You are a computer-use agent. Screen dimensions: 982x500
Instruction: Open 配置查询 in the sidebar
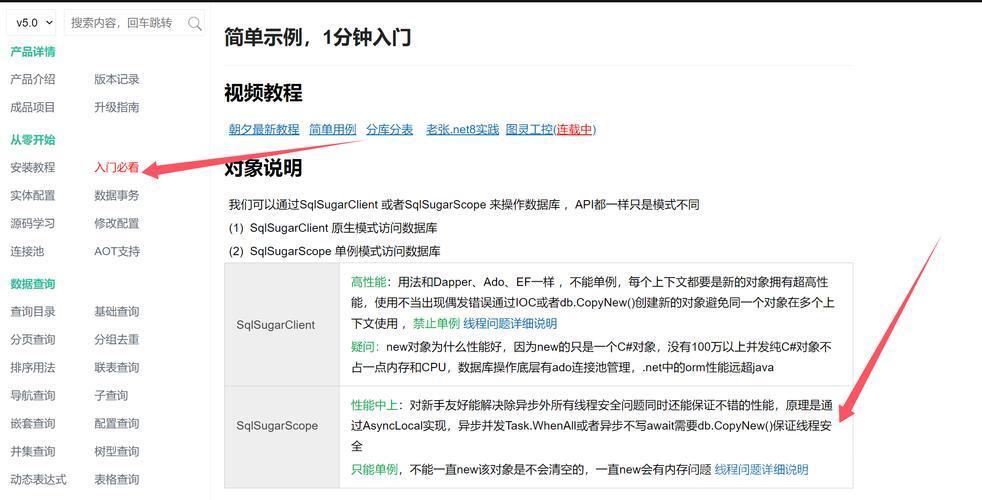116,424
